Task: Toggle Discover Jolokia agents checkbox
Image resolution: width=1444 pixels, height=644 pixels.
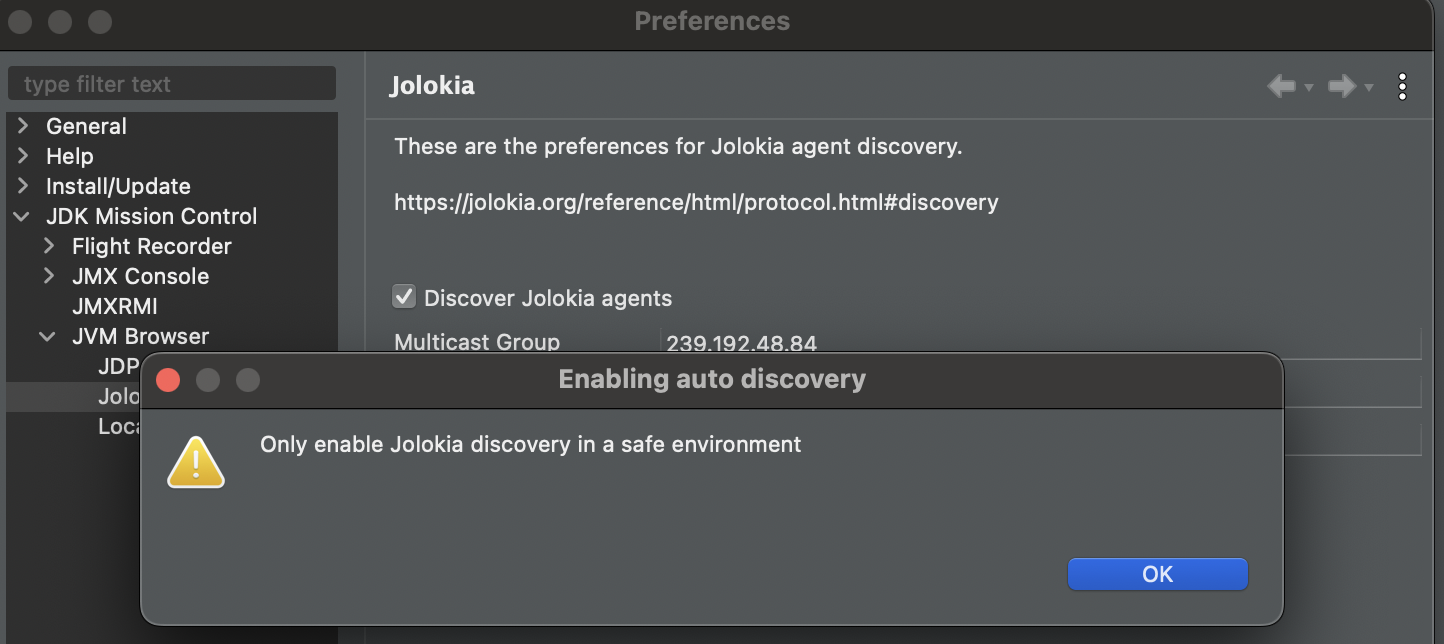Action: click(x=404, y=297)
